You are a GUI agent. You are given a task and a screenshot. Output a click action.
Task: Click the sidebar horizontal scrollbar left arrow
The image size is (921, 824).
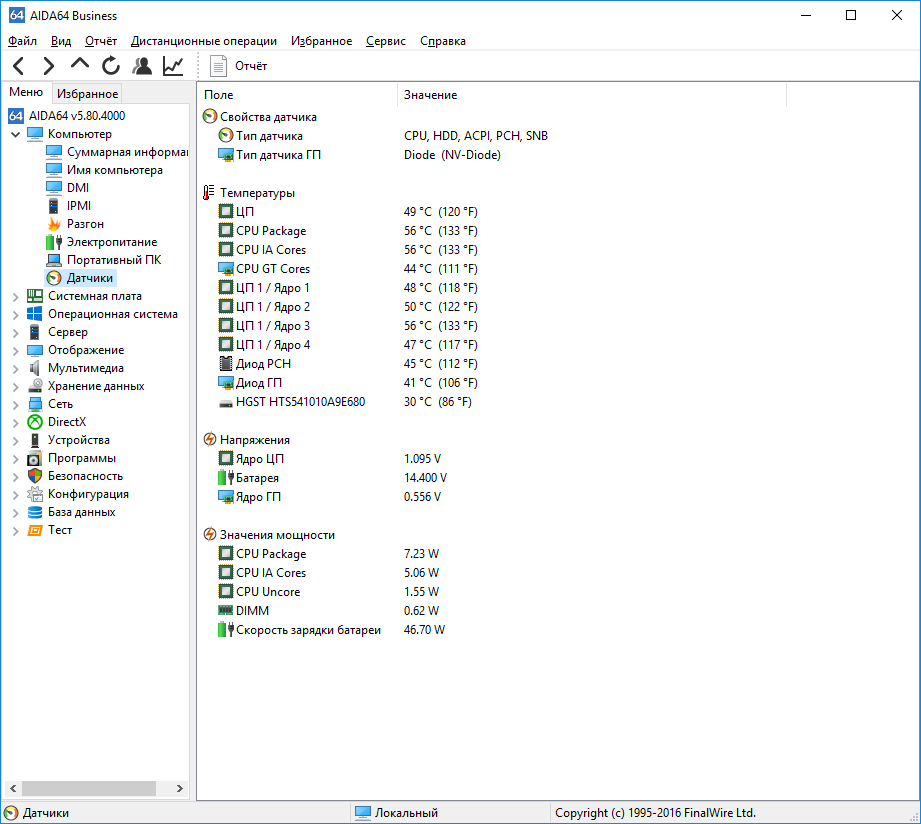pyautogui.click(x=13, y=789)
